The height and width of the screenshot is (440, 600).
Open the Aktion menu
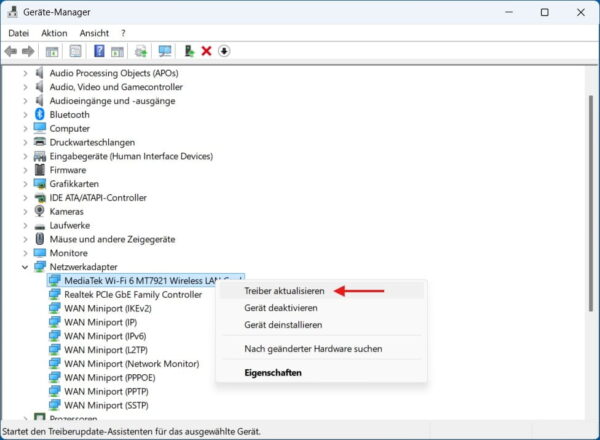(54, 33)
